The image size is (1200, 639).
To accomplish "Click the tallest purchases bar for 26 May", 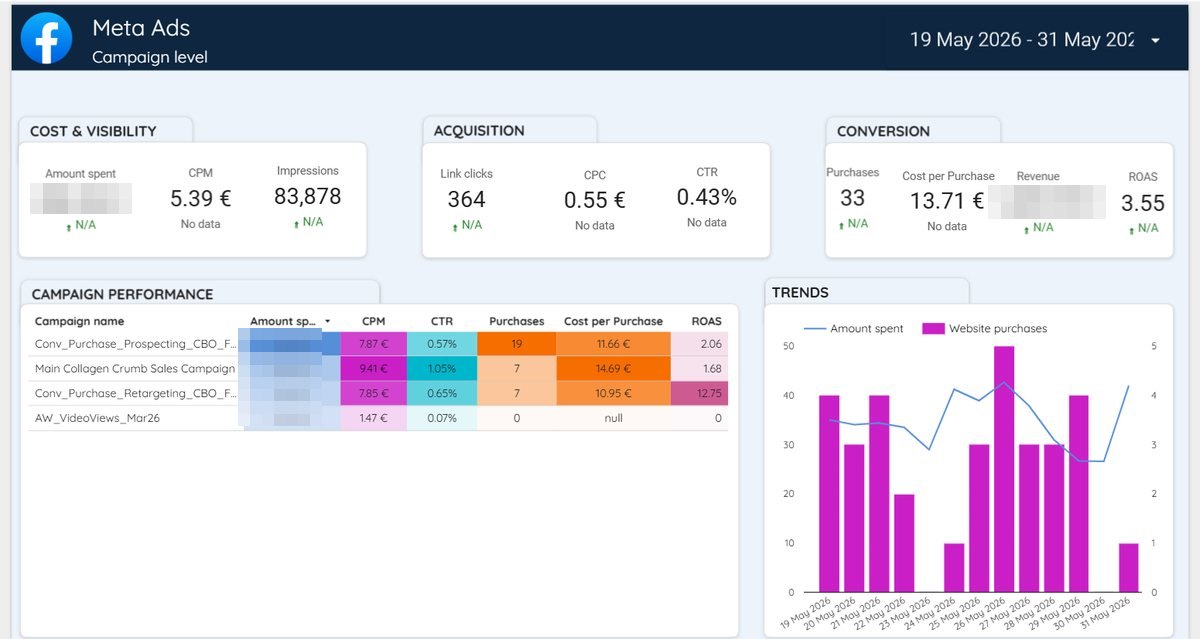I will tap(1004, 469).
